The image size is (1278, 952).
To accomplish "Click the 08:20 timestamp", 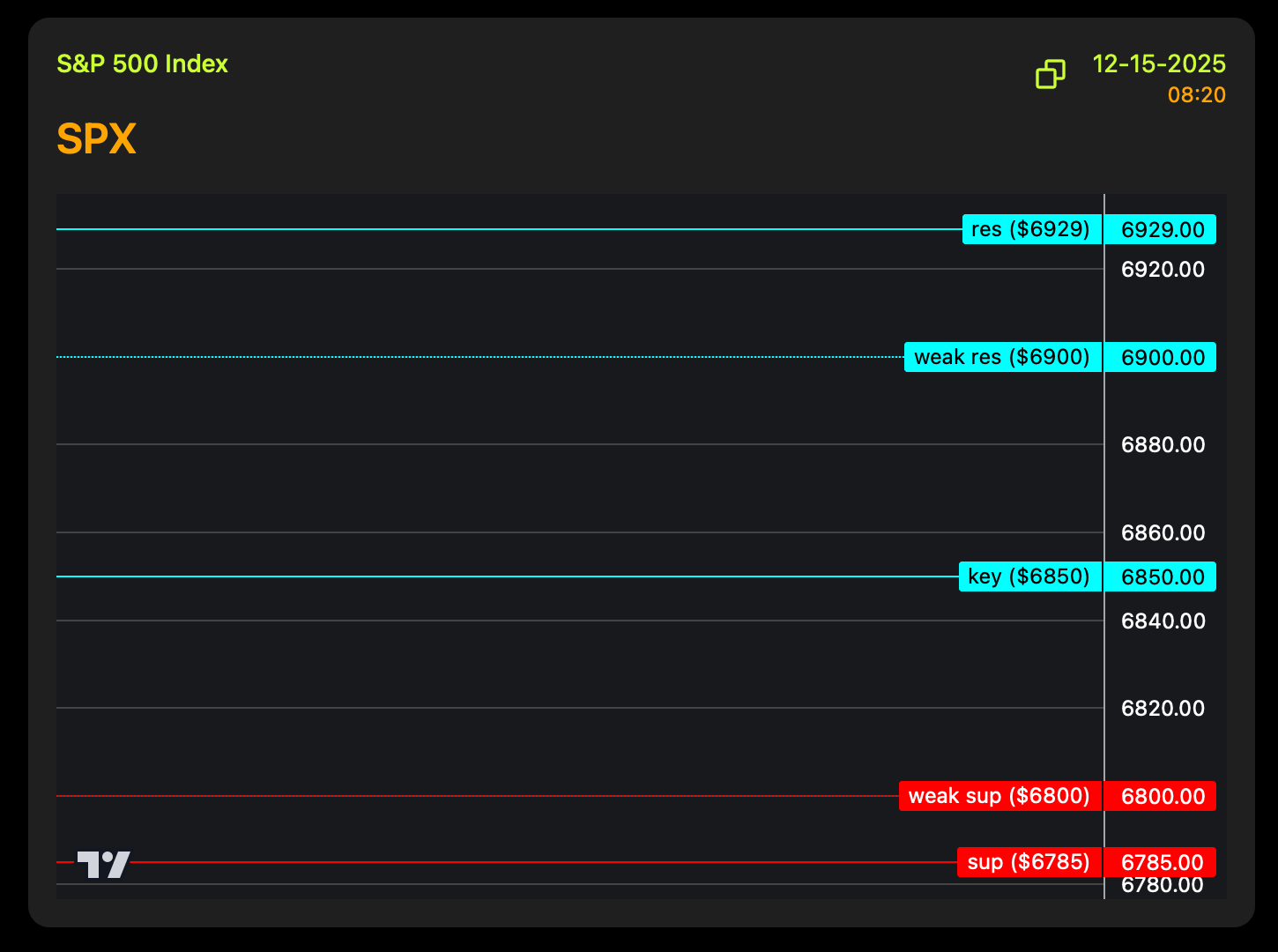I will 1196,95.
